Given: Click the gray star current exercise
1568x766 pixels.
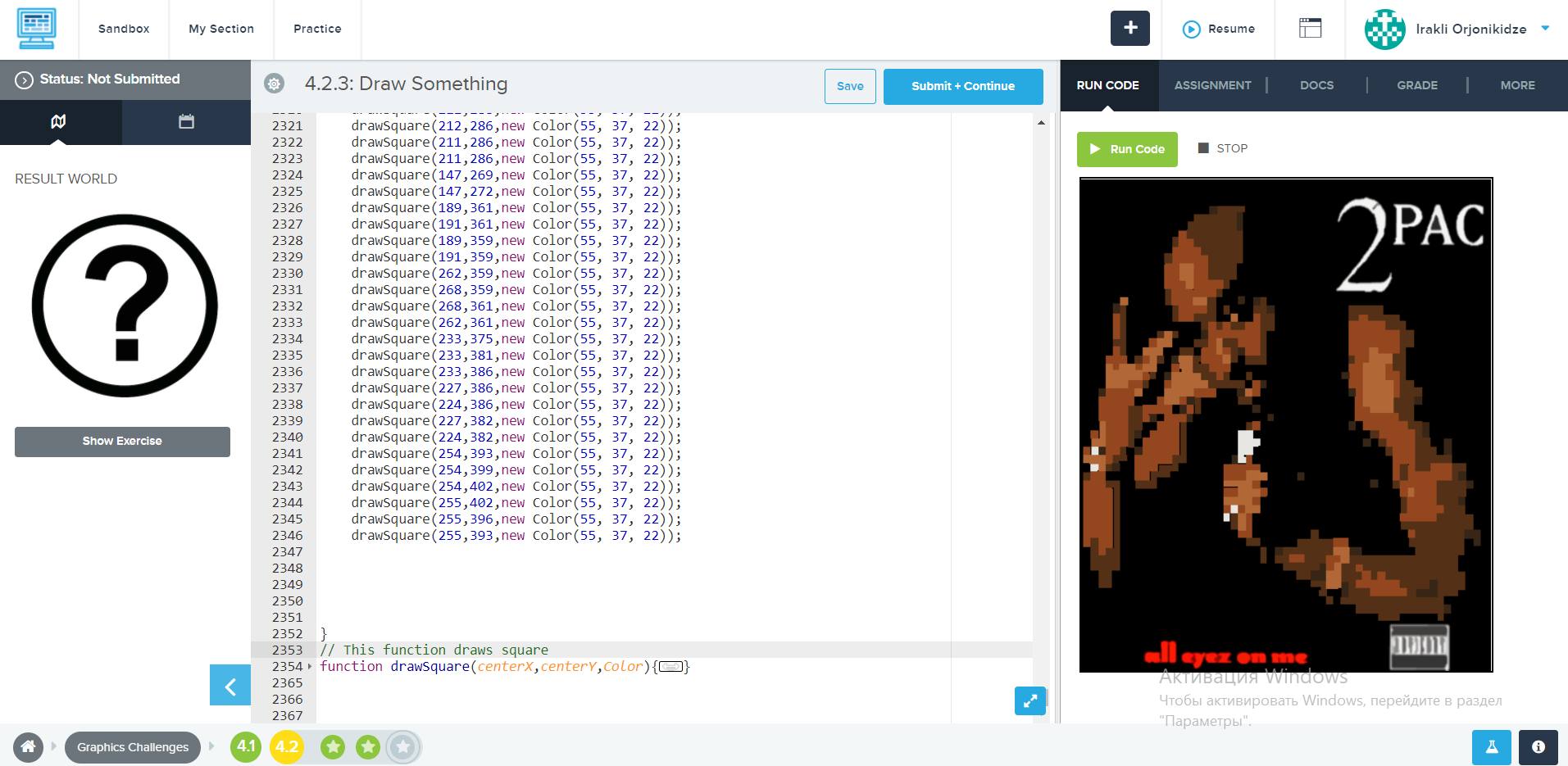Looking at the screenshot, I should [403, 747].
